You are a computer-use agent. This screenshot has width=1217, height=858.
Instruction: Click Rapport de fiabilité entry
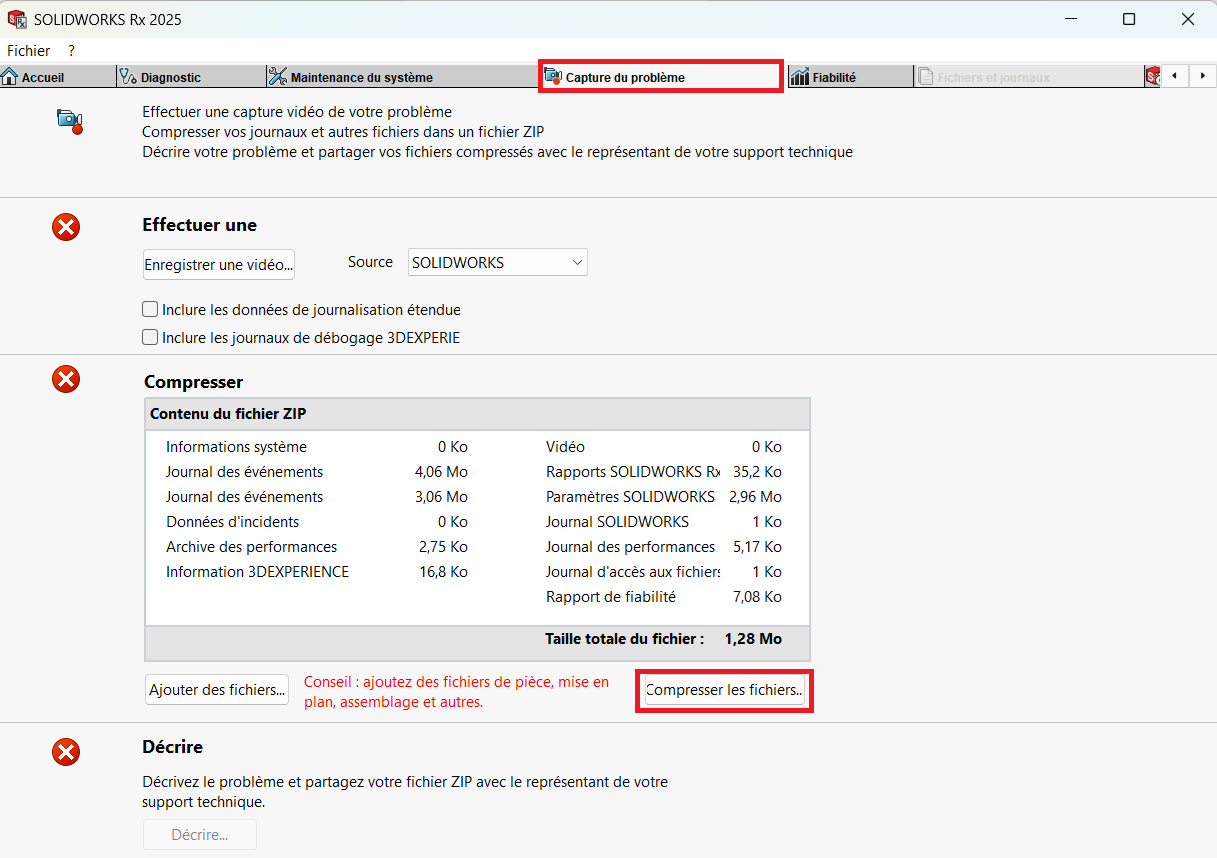tap(664, 597)
